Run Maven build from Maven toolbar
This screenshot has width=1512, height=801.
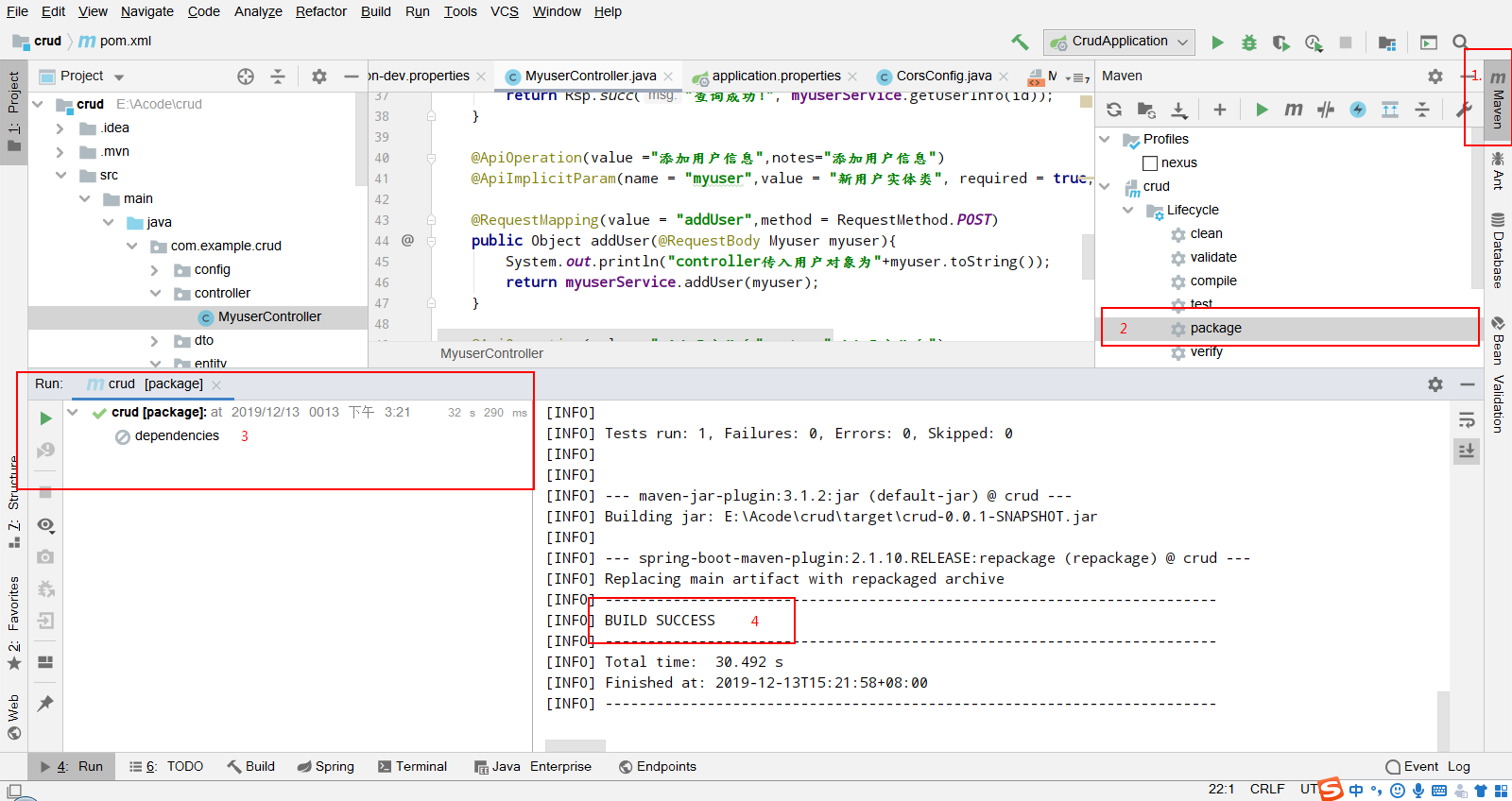point(1262,110)
